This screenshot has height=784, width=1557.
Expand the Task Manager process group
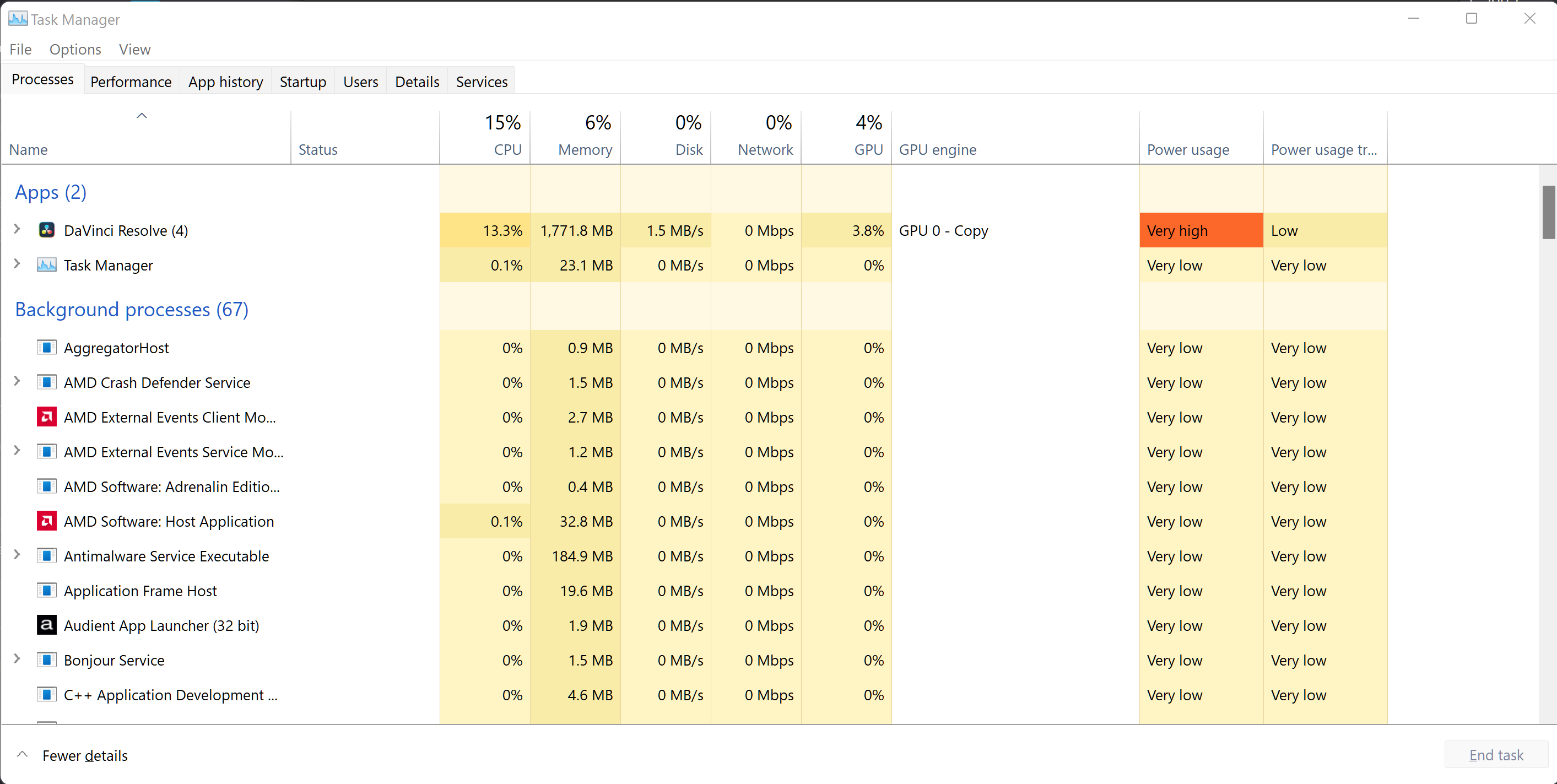point(17,263)
